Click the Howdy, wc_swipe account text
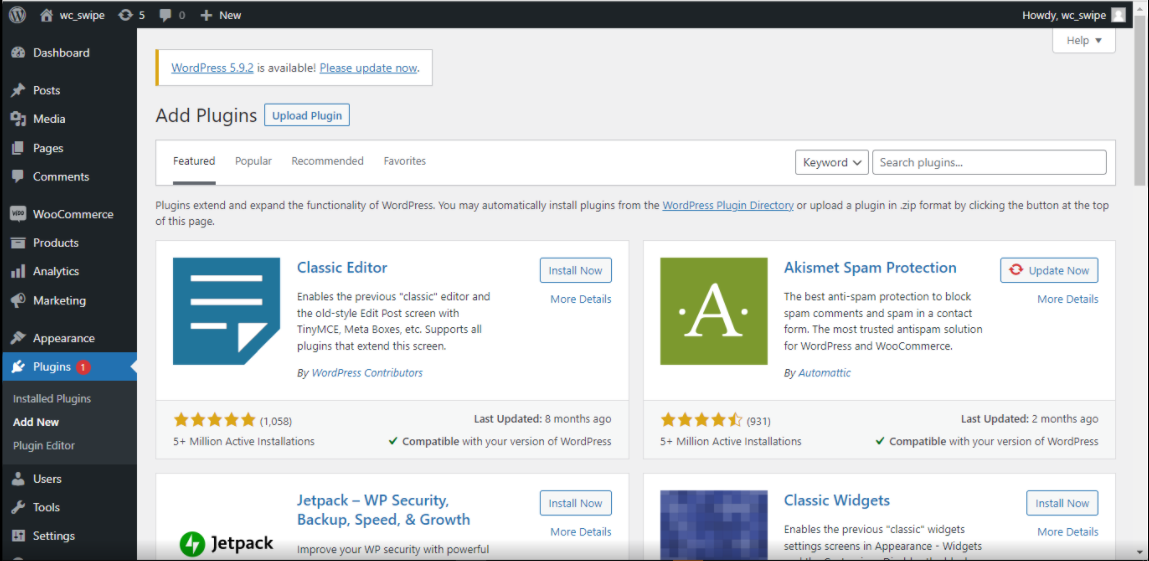The height and width of the screenshot is (561, 1149). 1064,15
